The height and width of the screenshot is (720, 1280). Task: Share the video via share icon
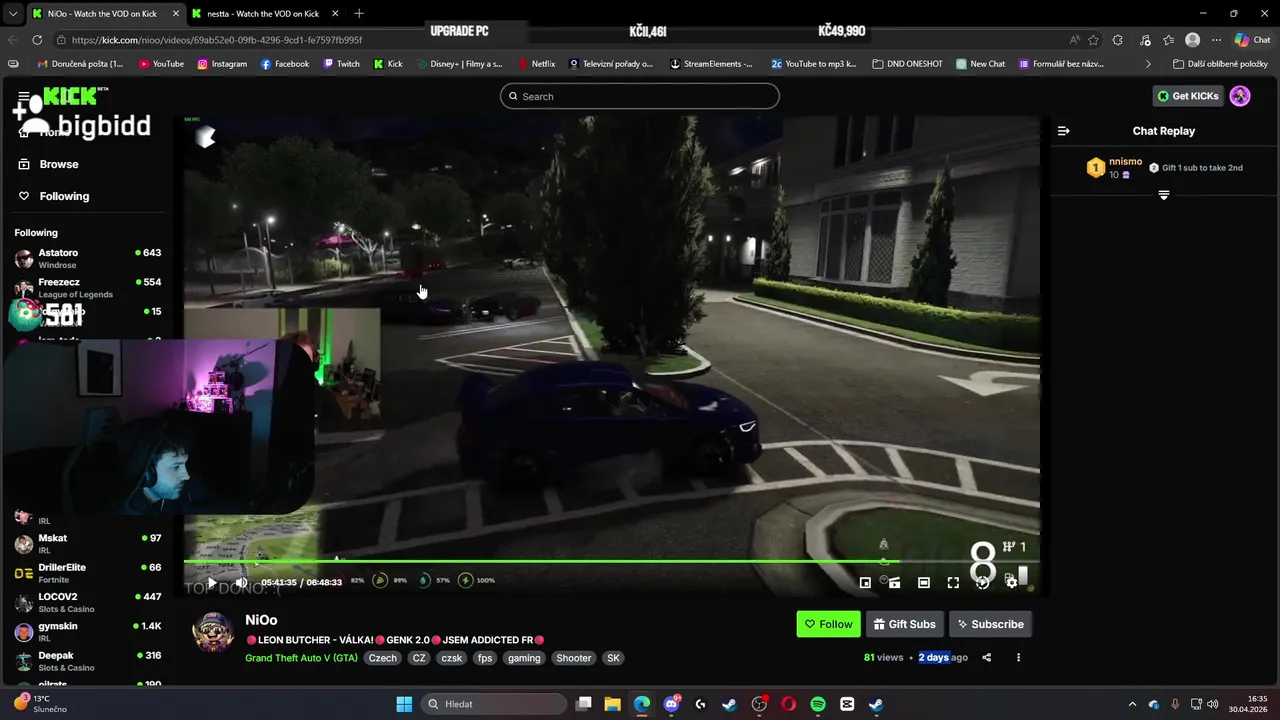tap(987, 657)
